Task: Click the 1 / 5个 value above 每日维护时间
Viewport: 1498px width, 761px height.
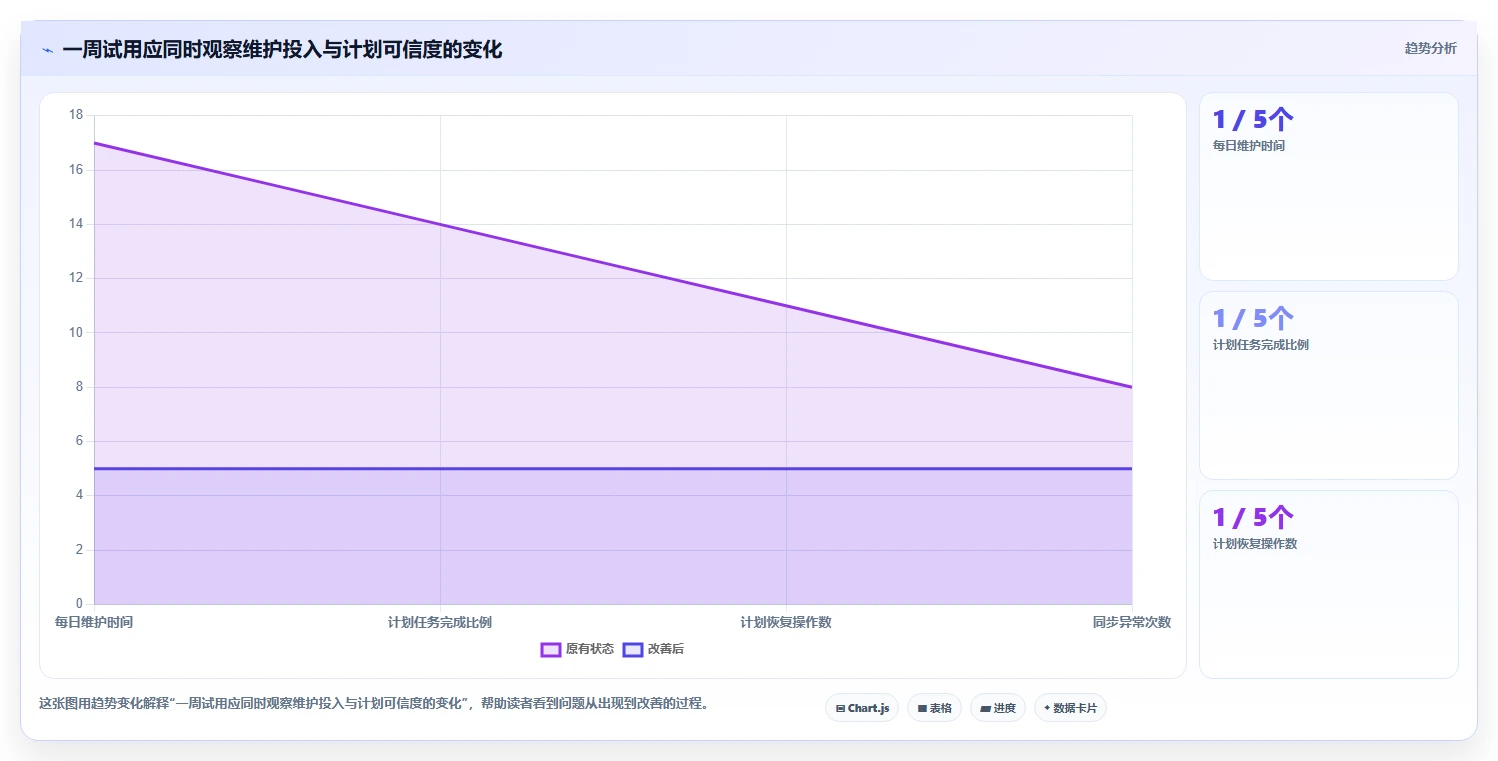Action: (x=1253, y=120)
